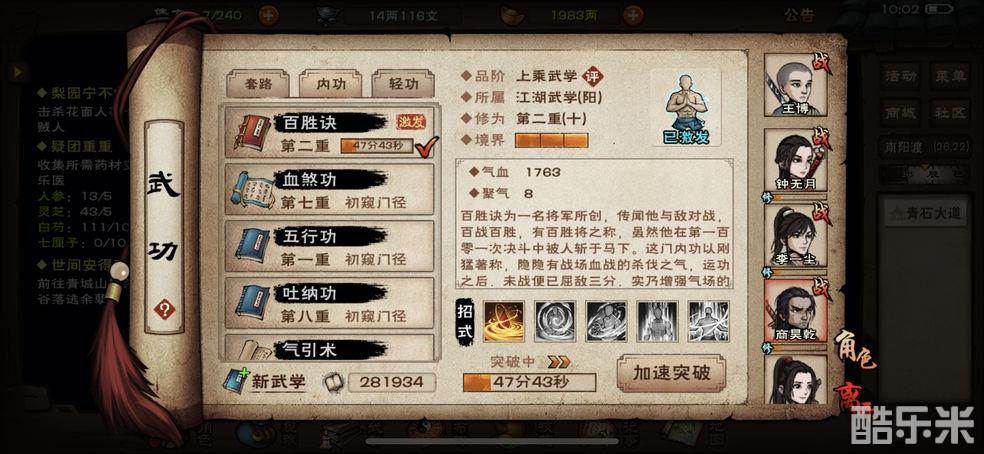Toggle the red checkmark on 百胜诀
The width and height of the screenshot is (984, 454).
click(427, 147)
